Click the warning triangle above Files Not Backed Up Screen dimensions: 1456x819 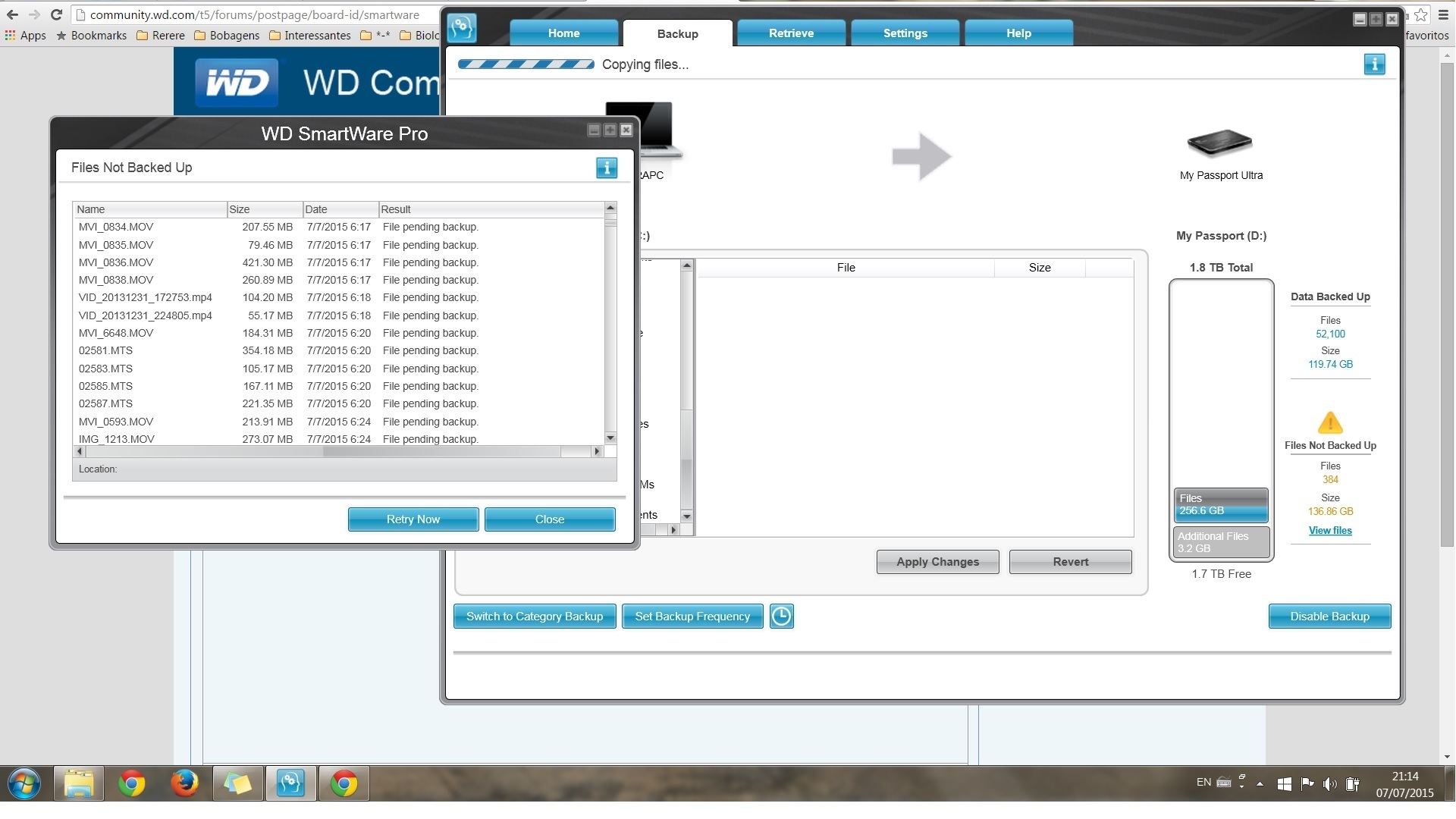[x=1330, y=422]
